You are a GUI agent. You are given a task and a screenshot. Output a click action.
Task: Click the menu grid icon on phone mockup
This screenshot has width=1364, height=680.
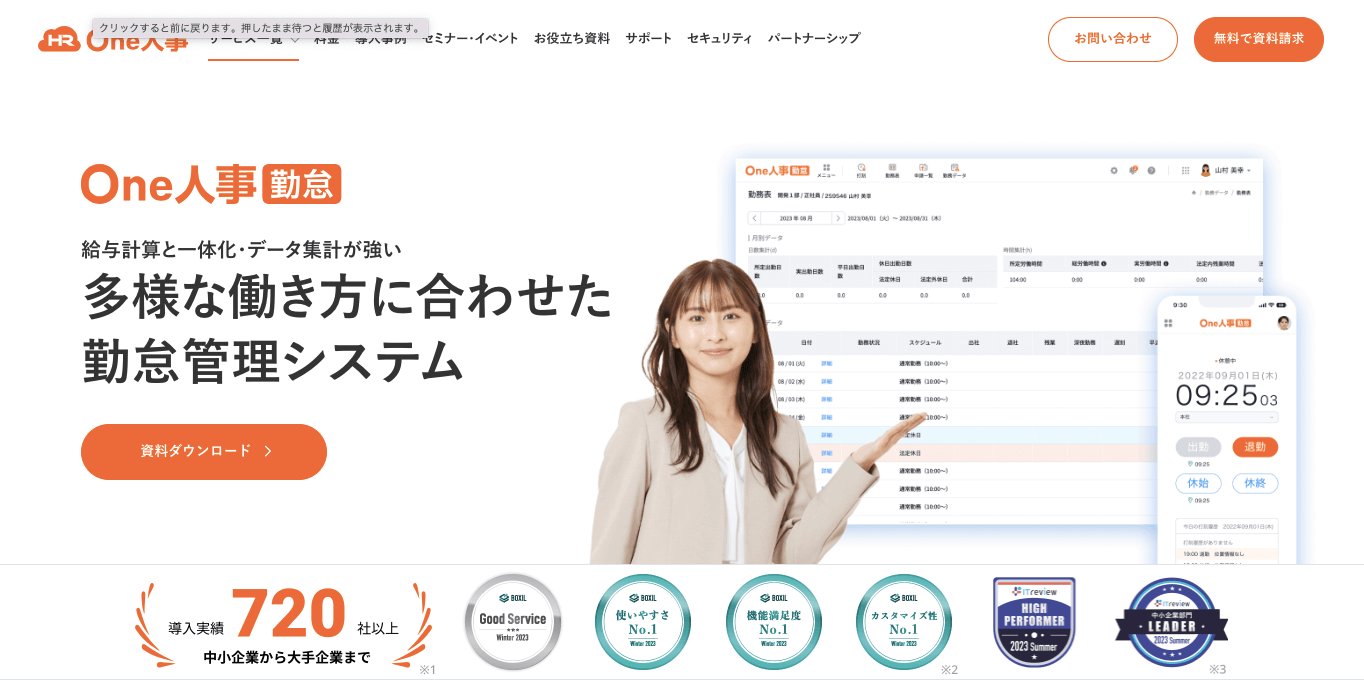pos(1168,323)
